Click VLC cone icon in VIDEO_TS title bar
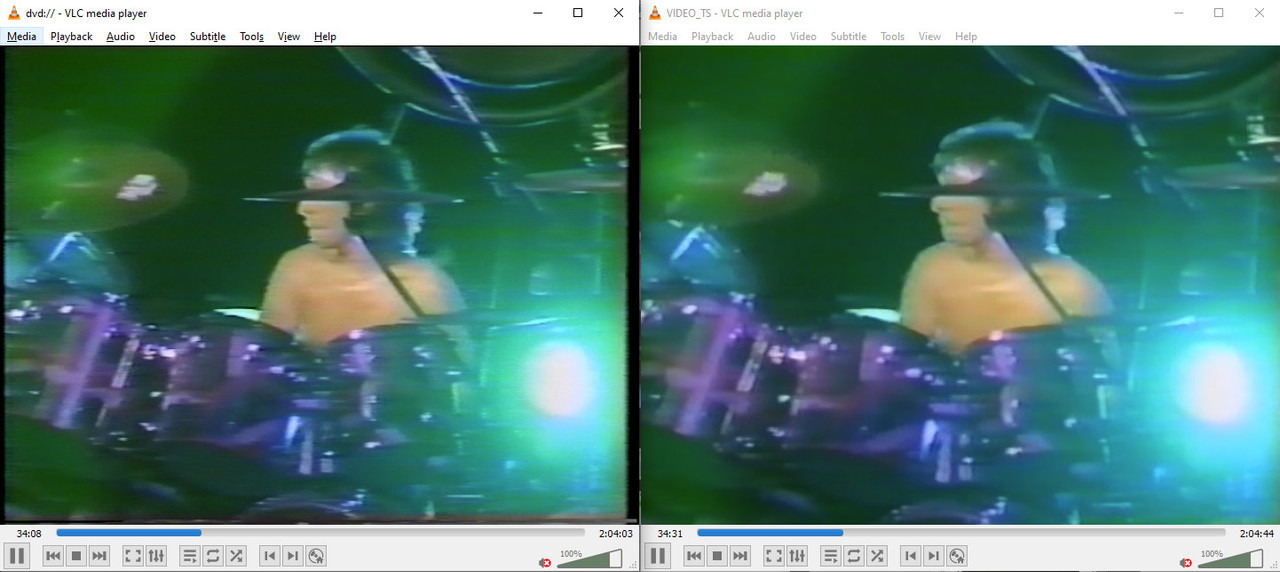 655,13
